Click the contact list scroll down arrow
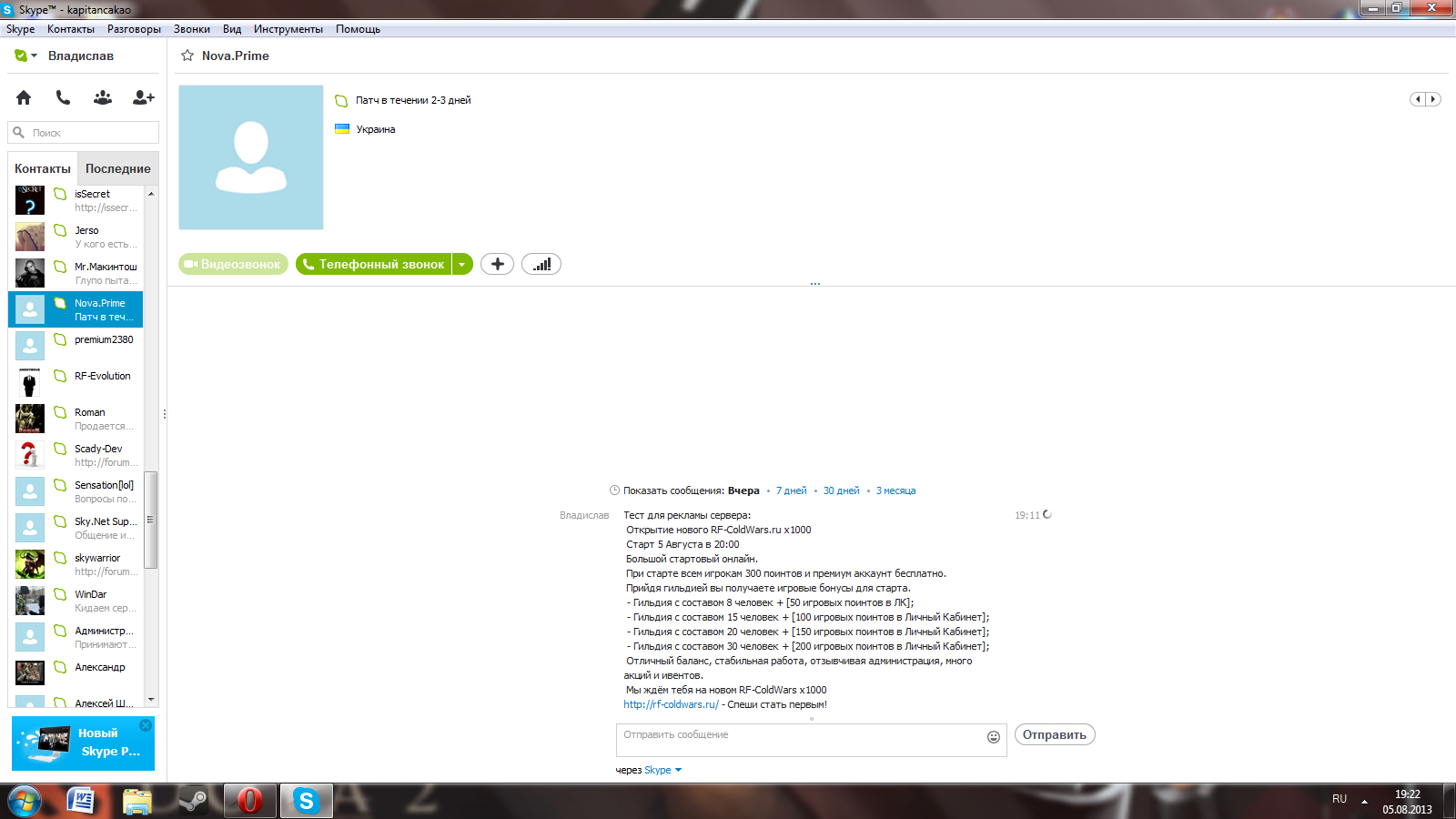 151,700
